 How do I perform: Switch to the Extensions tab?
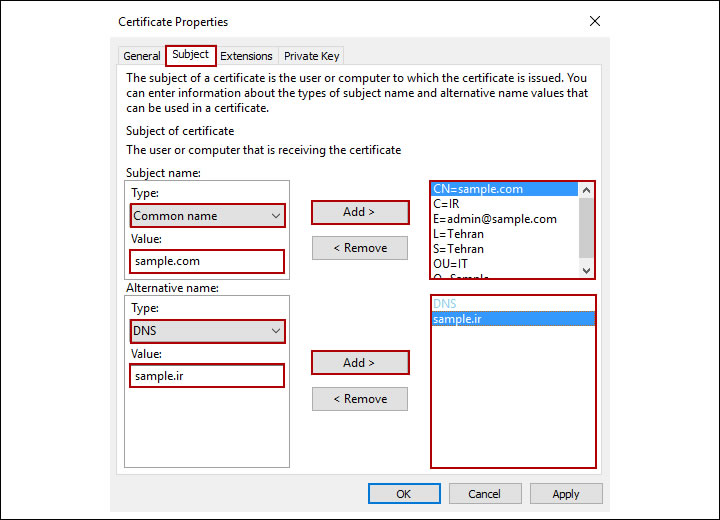pos(246,56)
